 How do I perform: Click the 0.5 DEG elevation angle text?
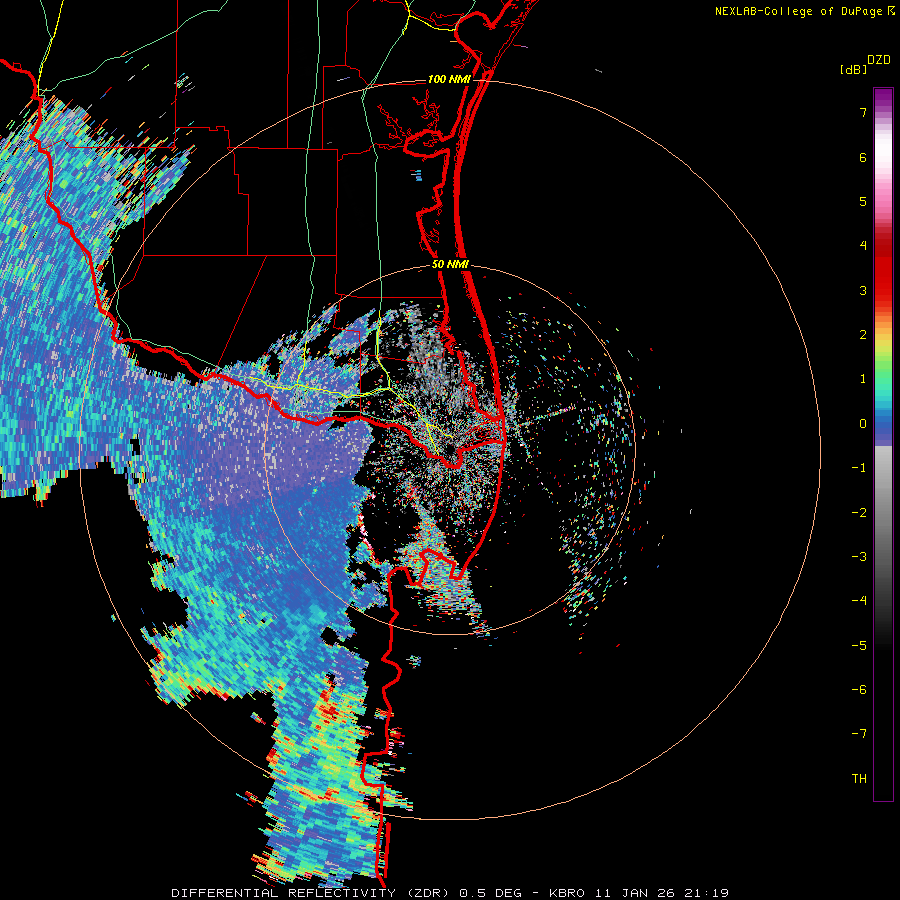pyautogui.click(x=491, y=893)
